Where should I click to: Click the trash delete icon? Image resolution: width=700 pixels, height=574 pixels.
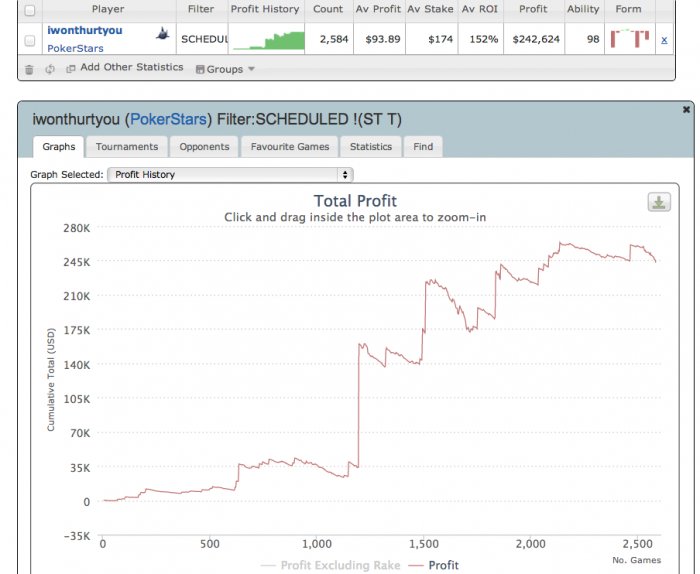point(29,69)
